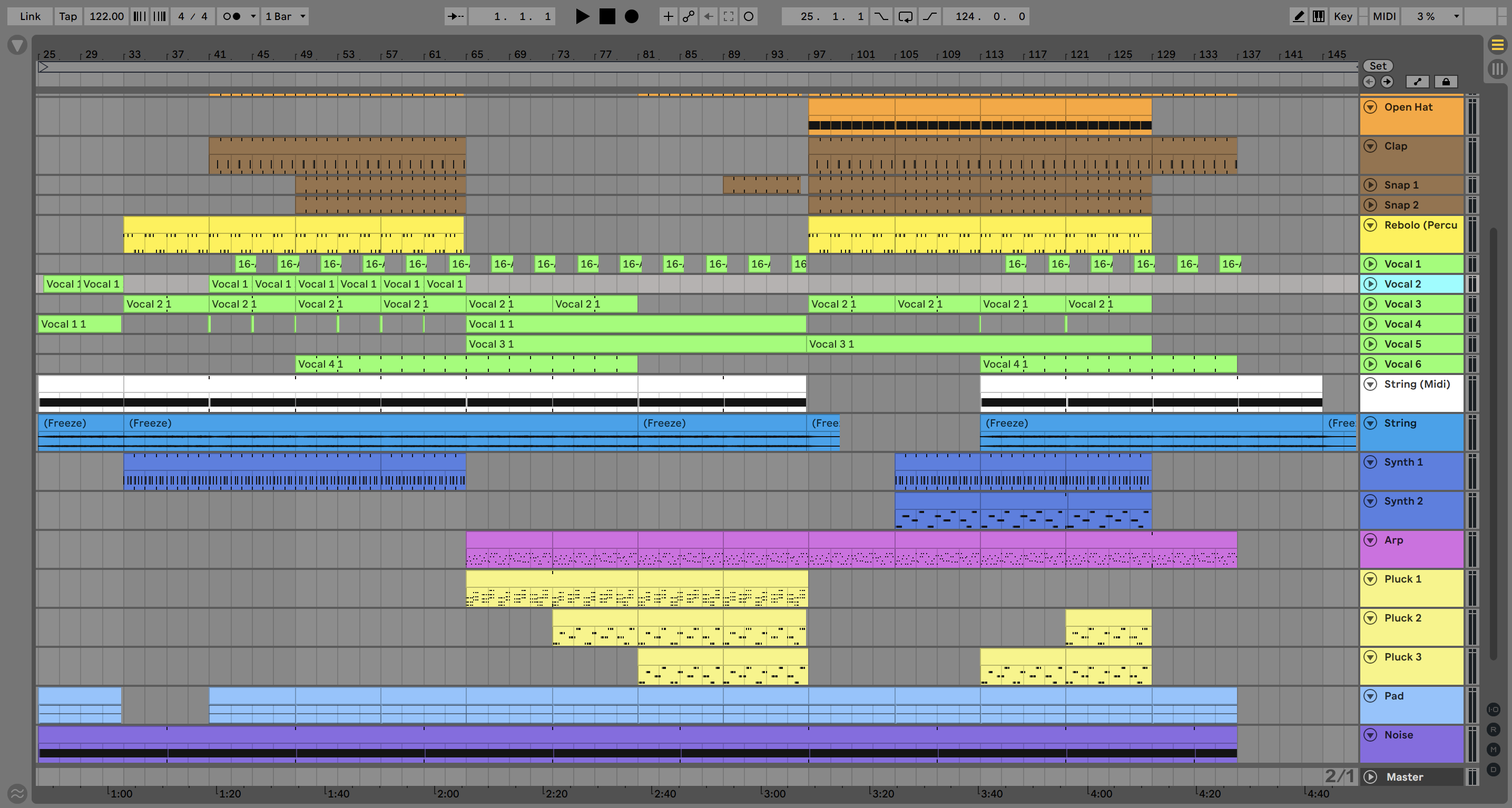This screenshot has height=808, width=1512.
Task: Enable Draw Mode pencil icon
Action: tap(1298, 16)
